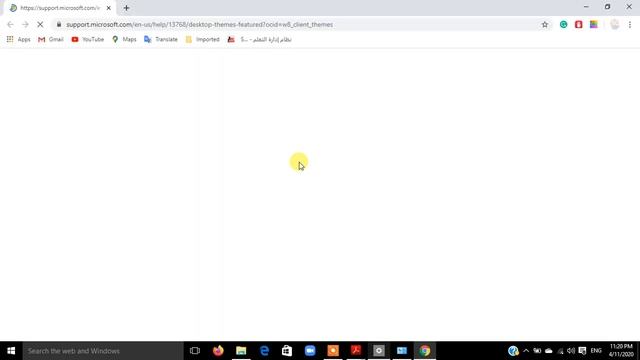Open the Maps bookmark
The image size is (640, 360).
[x=124, y=39]
